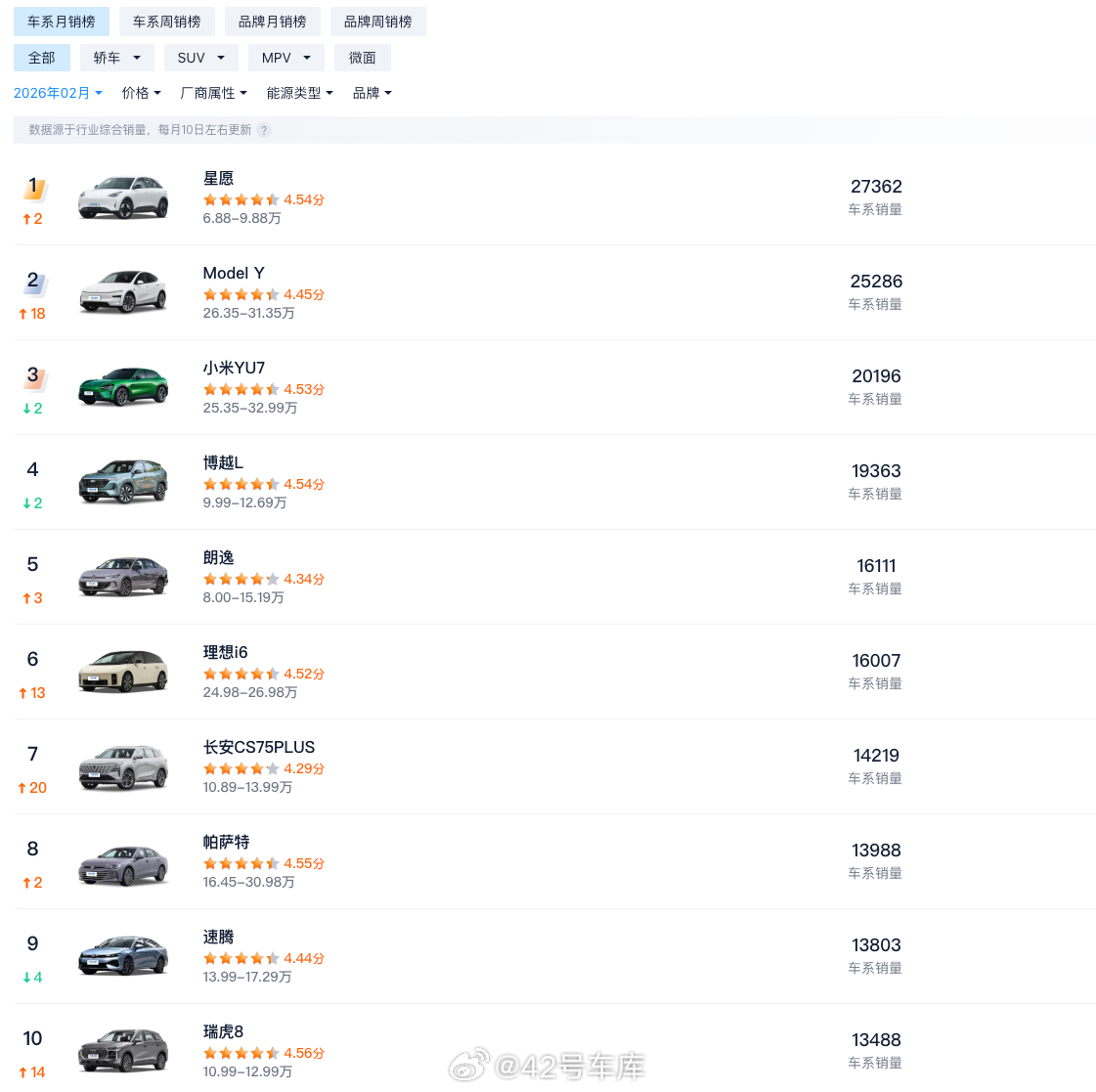Expand the 轿车 dropdown

pyautogui.click(x=117, y=58)
